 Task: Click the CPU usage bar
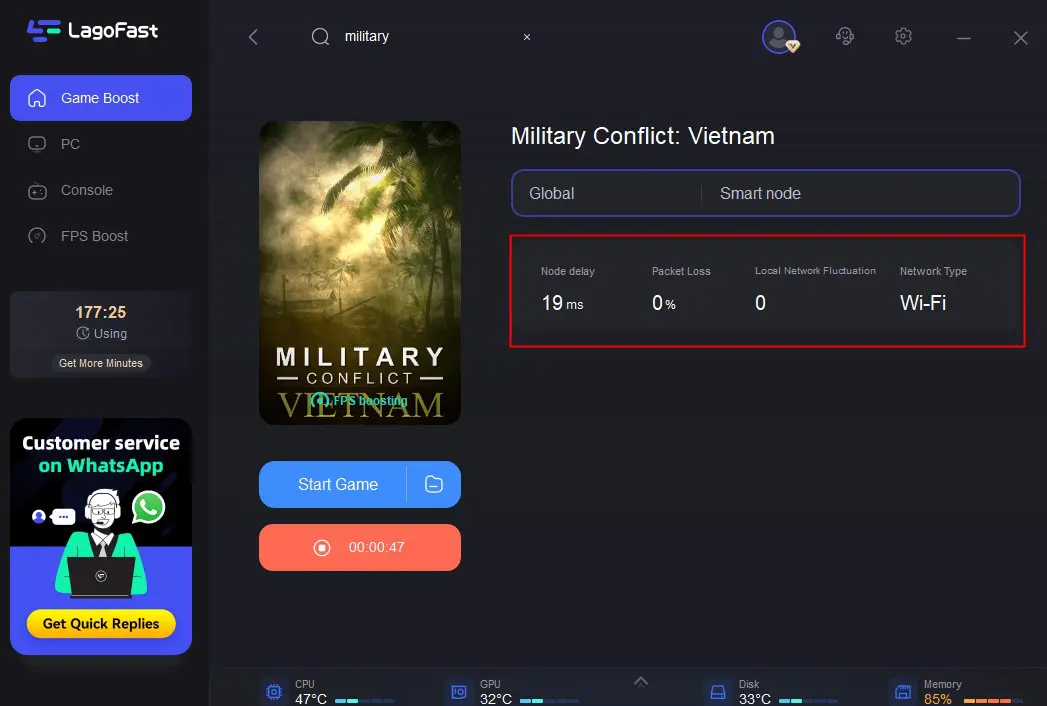coord(364,701)
